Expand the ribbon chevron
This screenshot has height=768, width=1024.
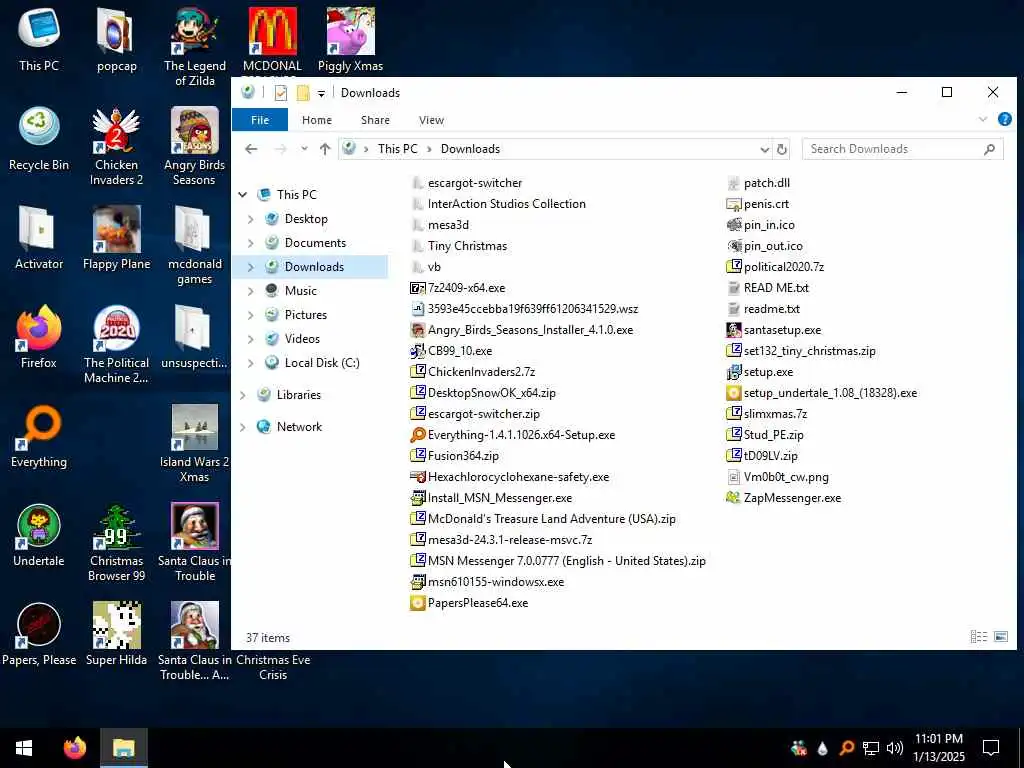pos(982,120)
